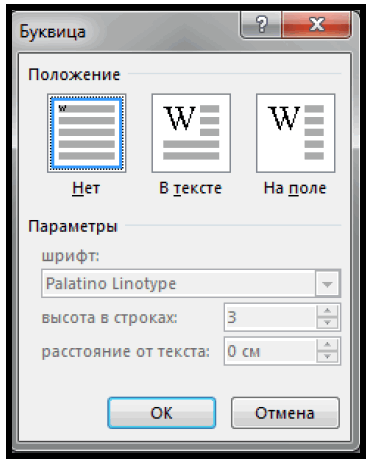Screen dimensions: 371x464
Task: Click the 'В тексте' label text
Action: [x=190, y=188]
